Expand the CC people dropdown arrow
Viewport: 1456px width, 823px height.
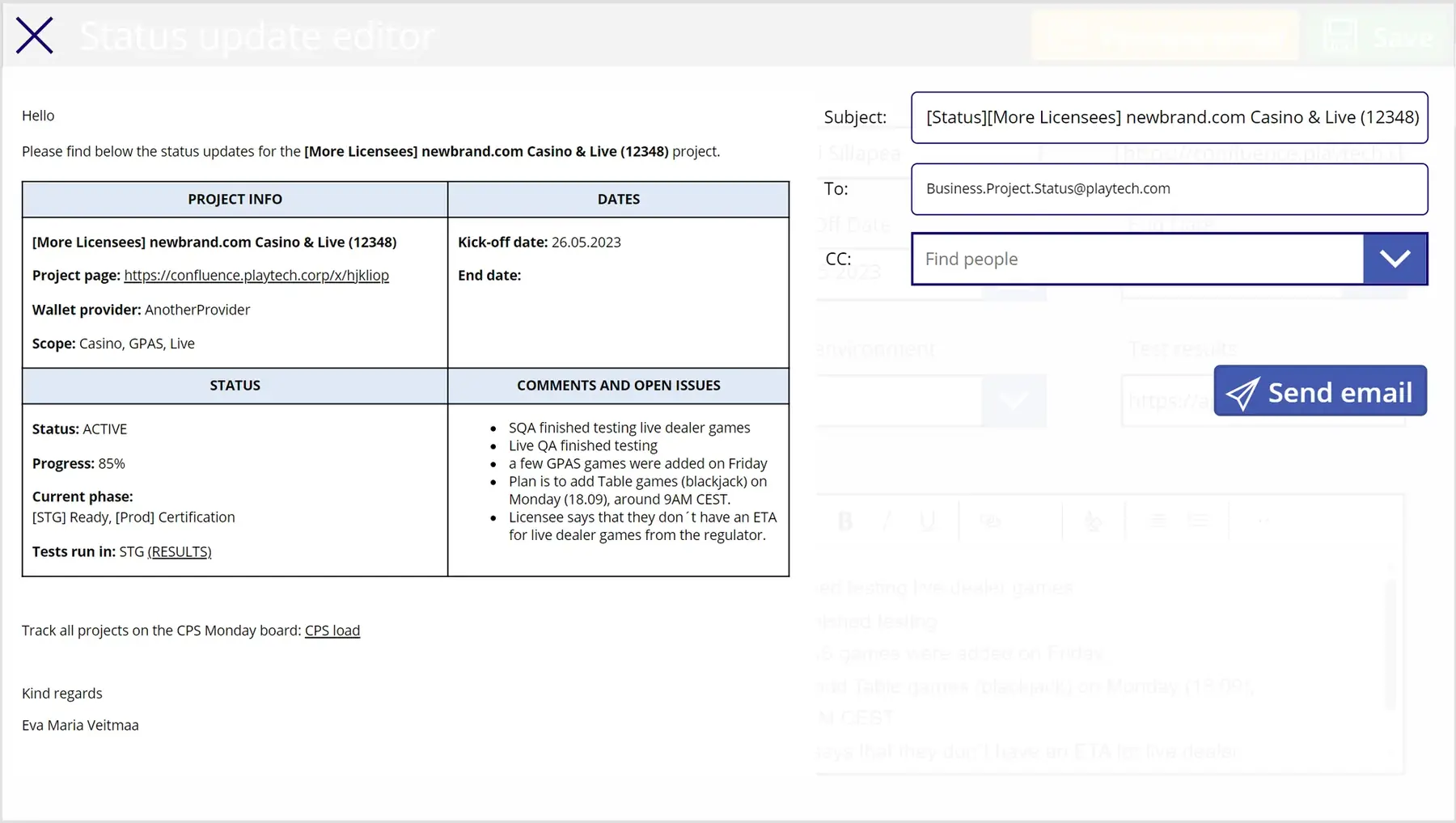(x=1395, y=259)
